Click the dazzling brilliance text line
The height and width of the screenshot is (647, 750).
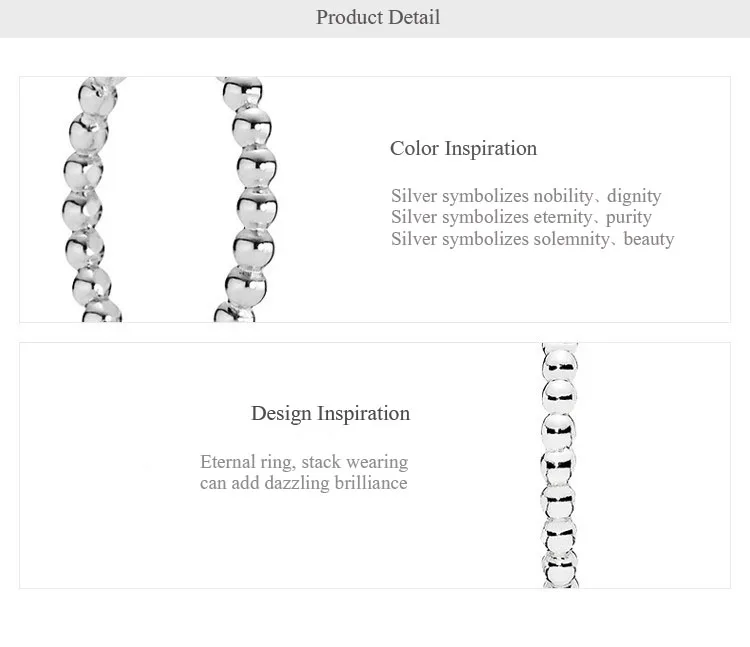click(304, 483)
